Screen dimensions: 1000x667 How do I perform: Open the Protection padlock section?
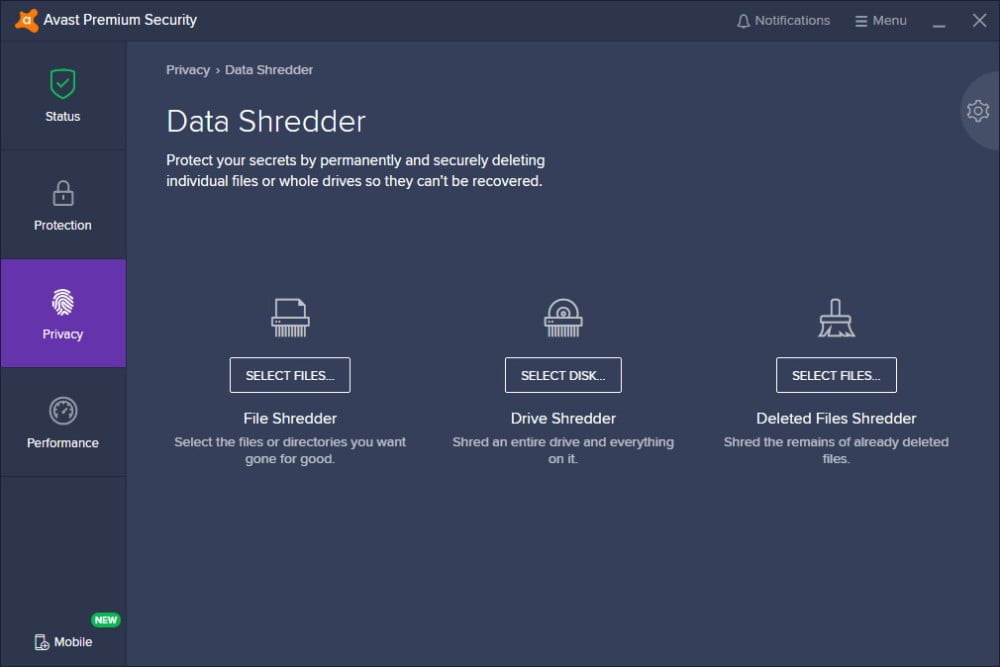click(x=62, y=205)
